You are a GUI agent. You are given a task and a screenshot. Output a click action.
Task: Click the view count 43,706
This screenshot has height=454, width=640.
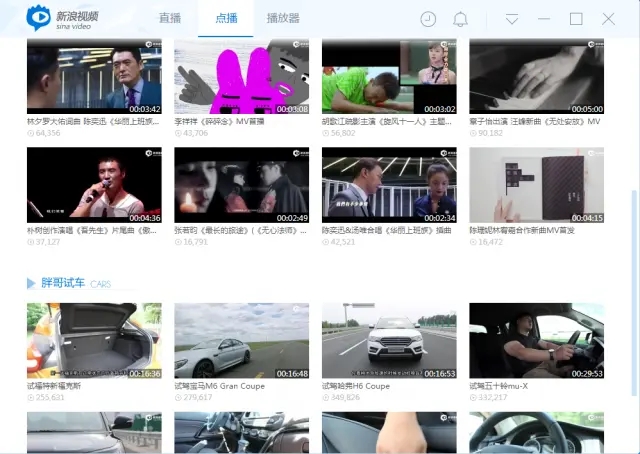click(x=191, y=133)
